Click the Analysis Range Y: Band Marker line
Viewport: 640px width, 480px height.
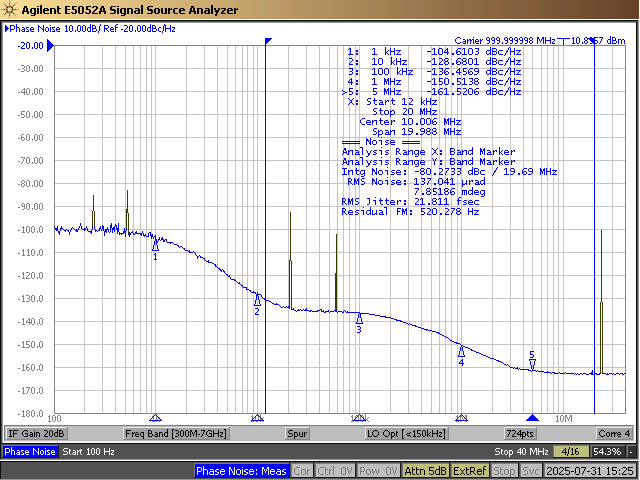coord(429,162)
